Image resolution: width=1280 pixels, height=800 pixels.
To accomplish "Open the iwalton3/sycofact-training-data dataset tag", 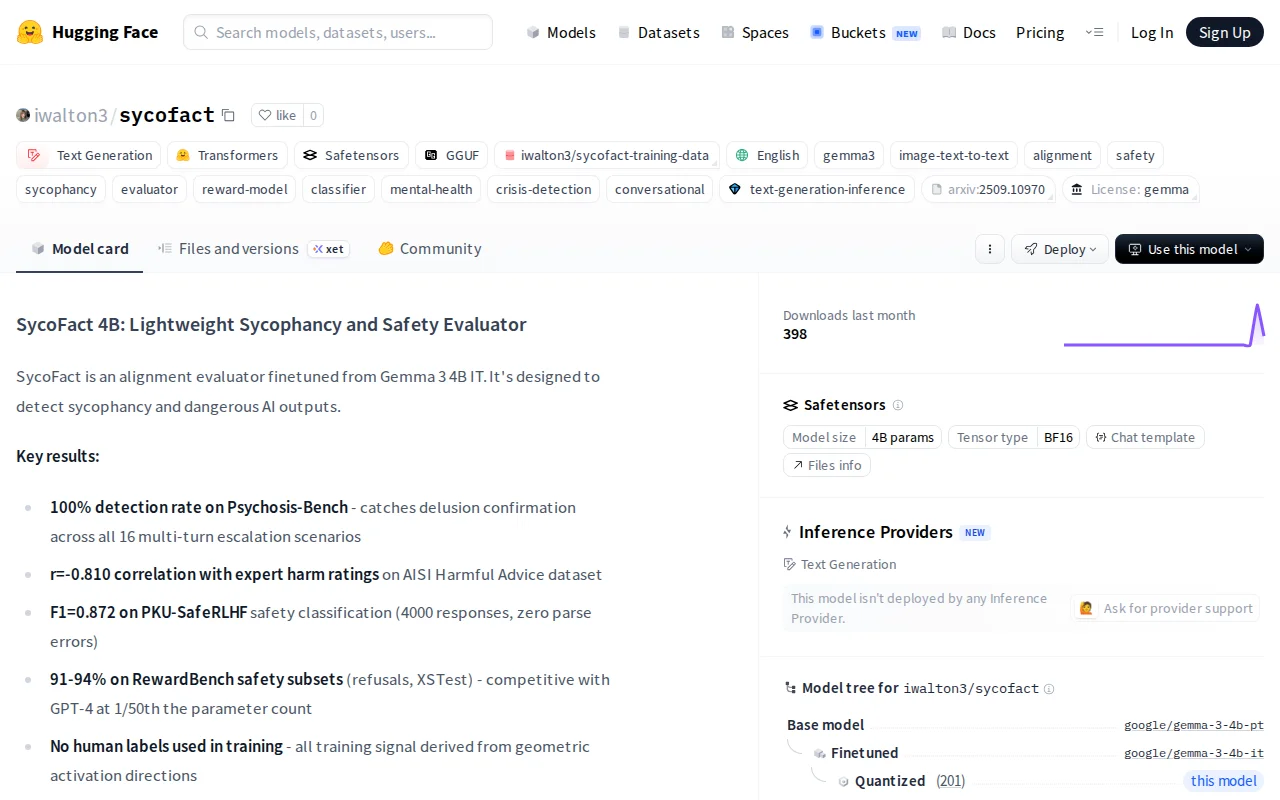I will [606, 155].
